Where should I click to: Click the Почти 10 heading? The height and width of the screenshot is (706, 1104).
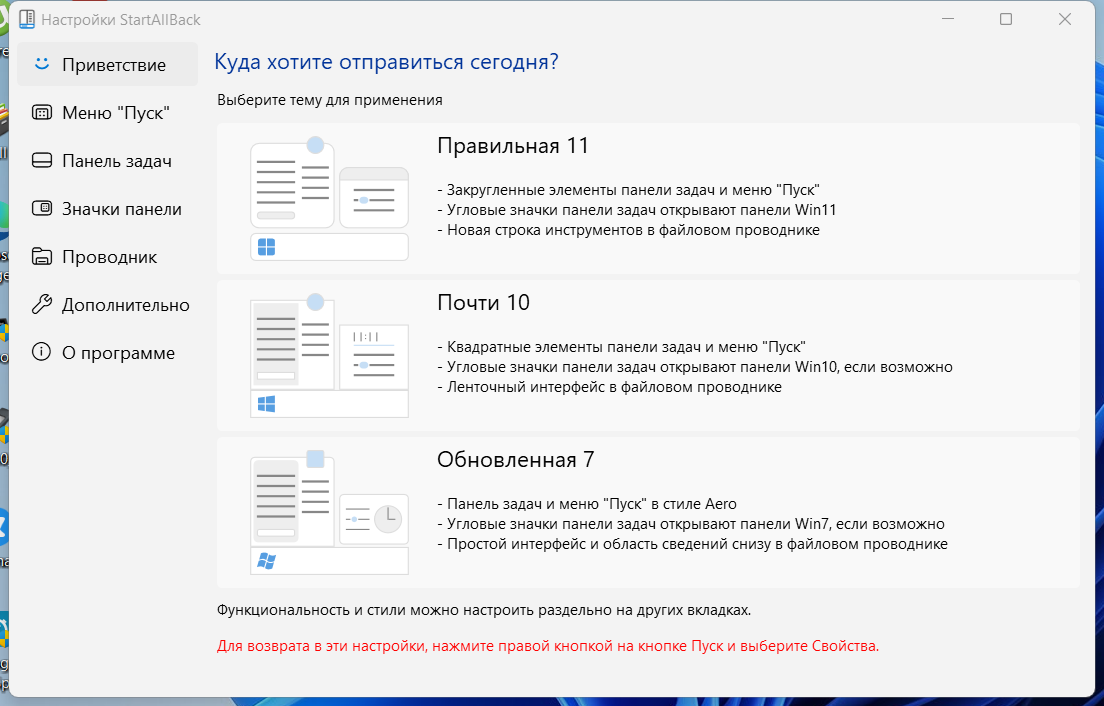click(483, 303)
